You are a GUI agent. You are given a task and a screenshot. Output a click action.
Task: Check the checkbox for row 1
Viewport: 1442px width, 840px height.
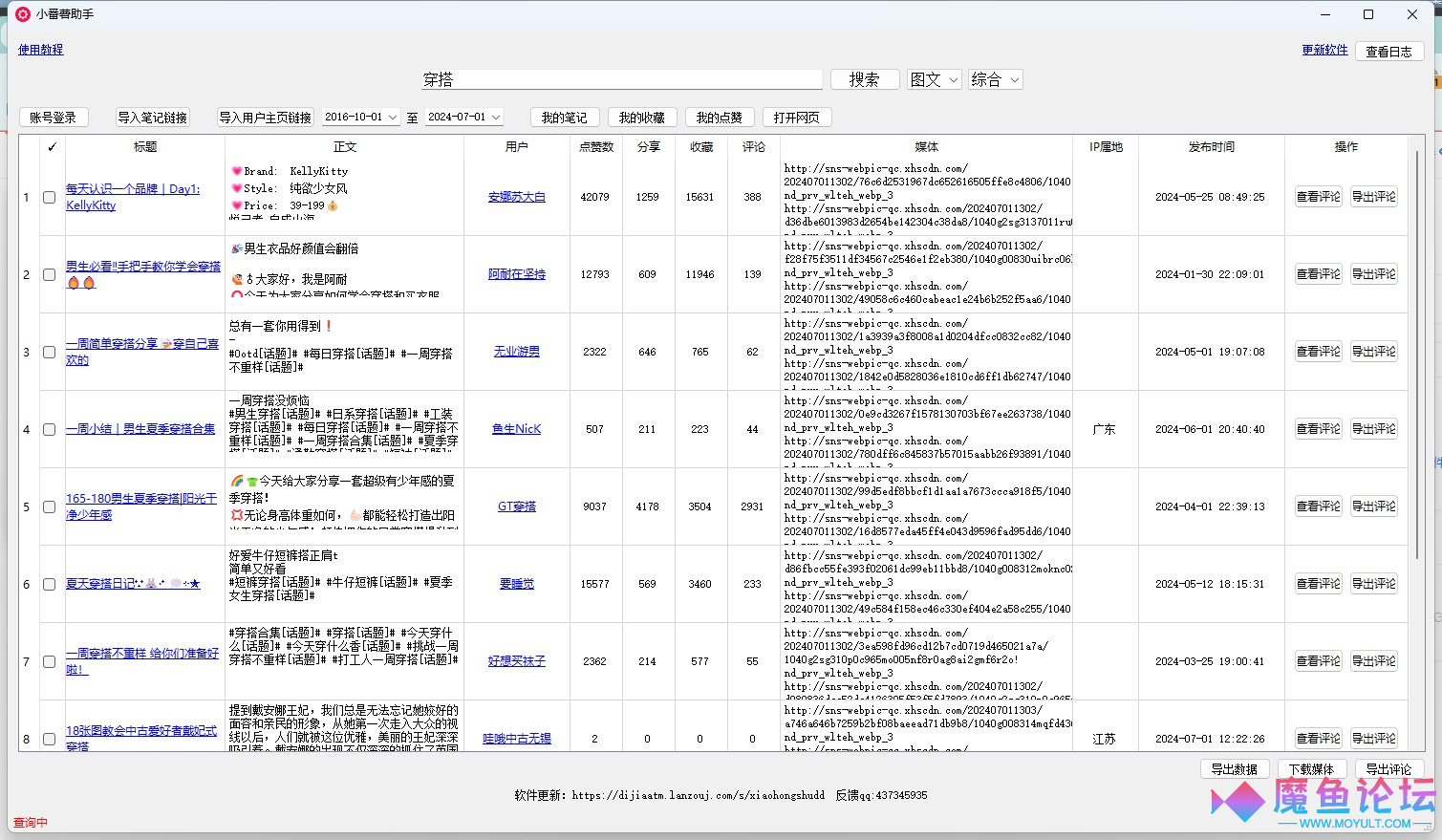[49, 198]
